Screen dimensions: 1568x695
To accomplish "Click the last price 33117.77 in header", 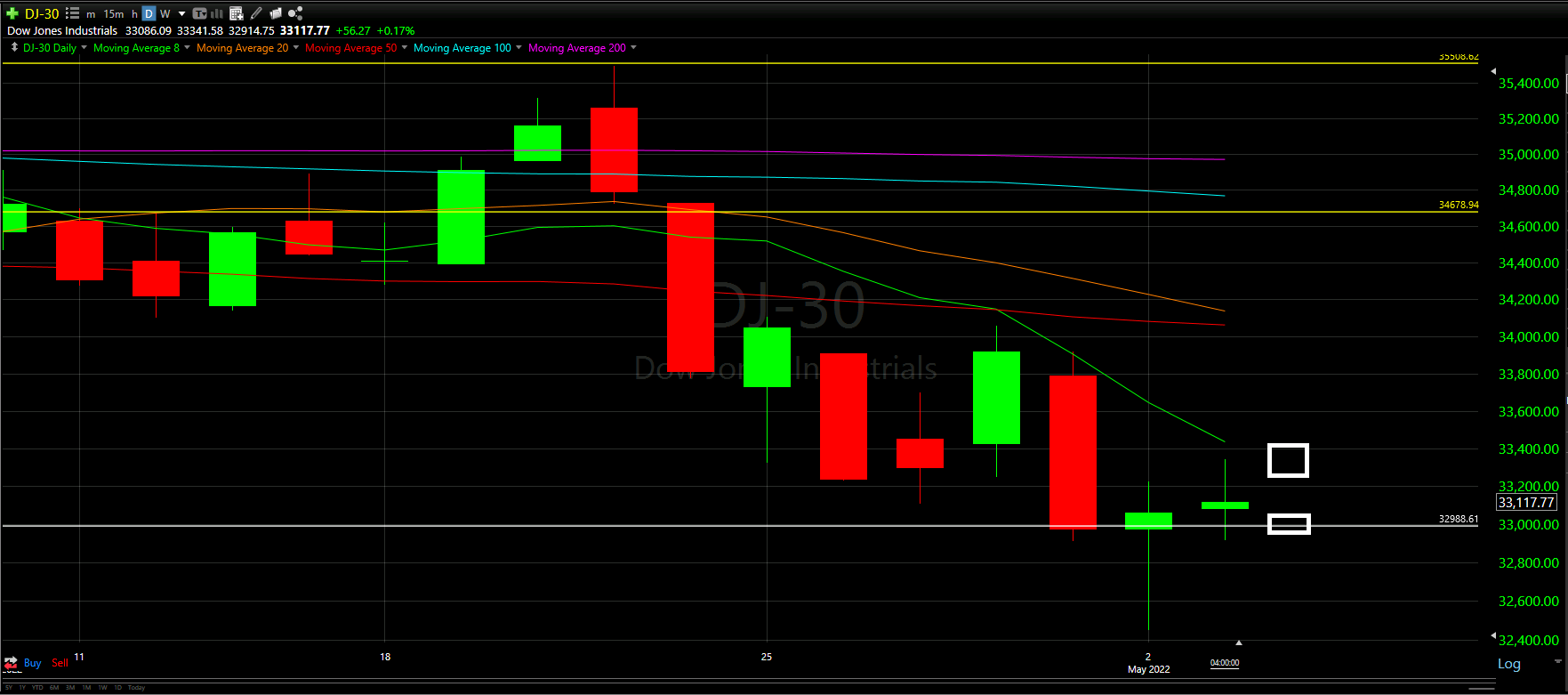I will tap(305, 30).
